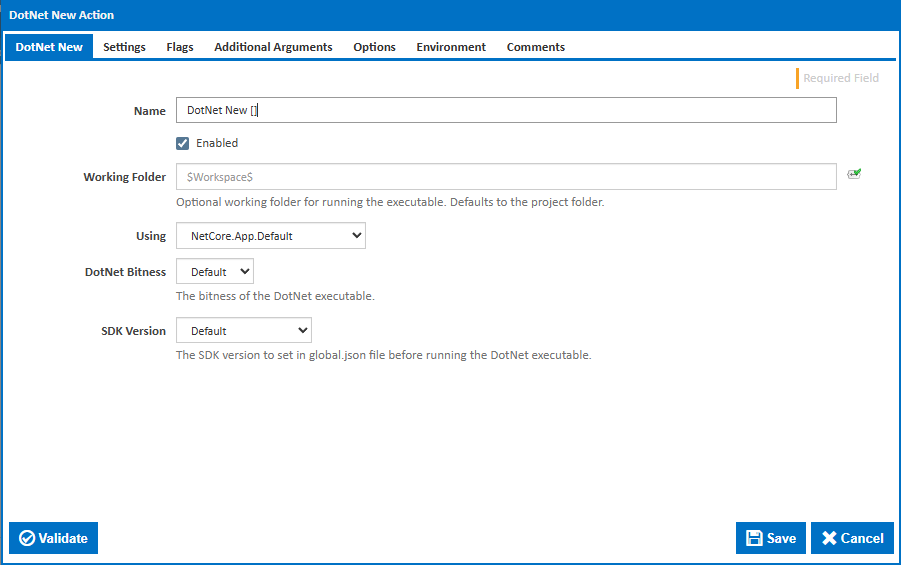Click the Working Folder help description text

click(x=390, y=202)
